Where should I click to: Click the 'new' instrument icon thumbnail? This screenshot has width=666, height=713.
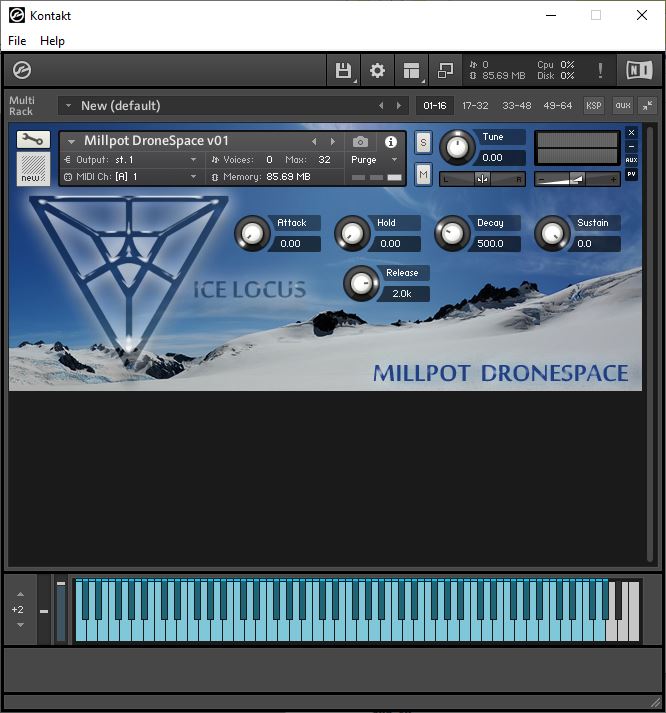(33, 168)
